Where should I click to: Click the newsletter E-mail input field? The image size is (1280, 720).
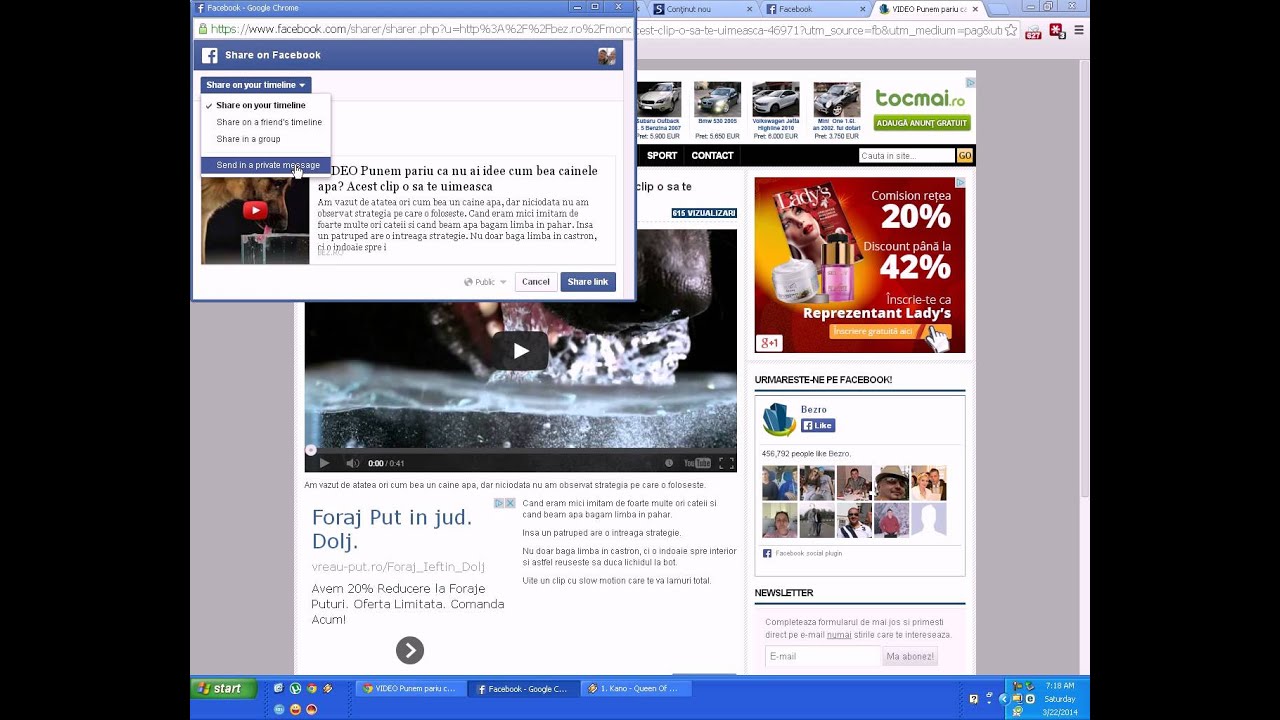pos(822,656)
